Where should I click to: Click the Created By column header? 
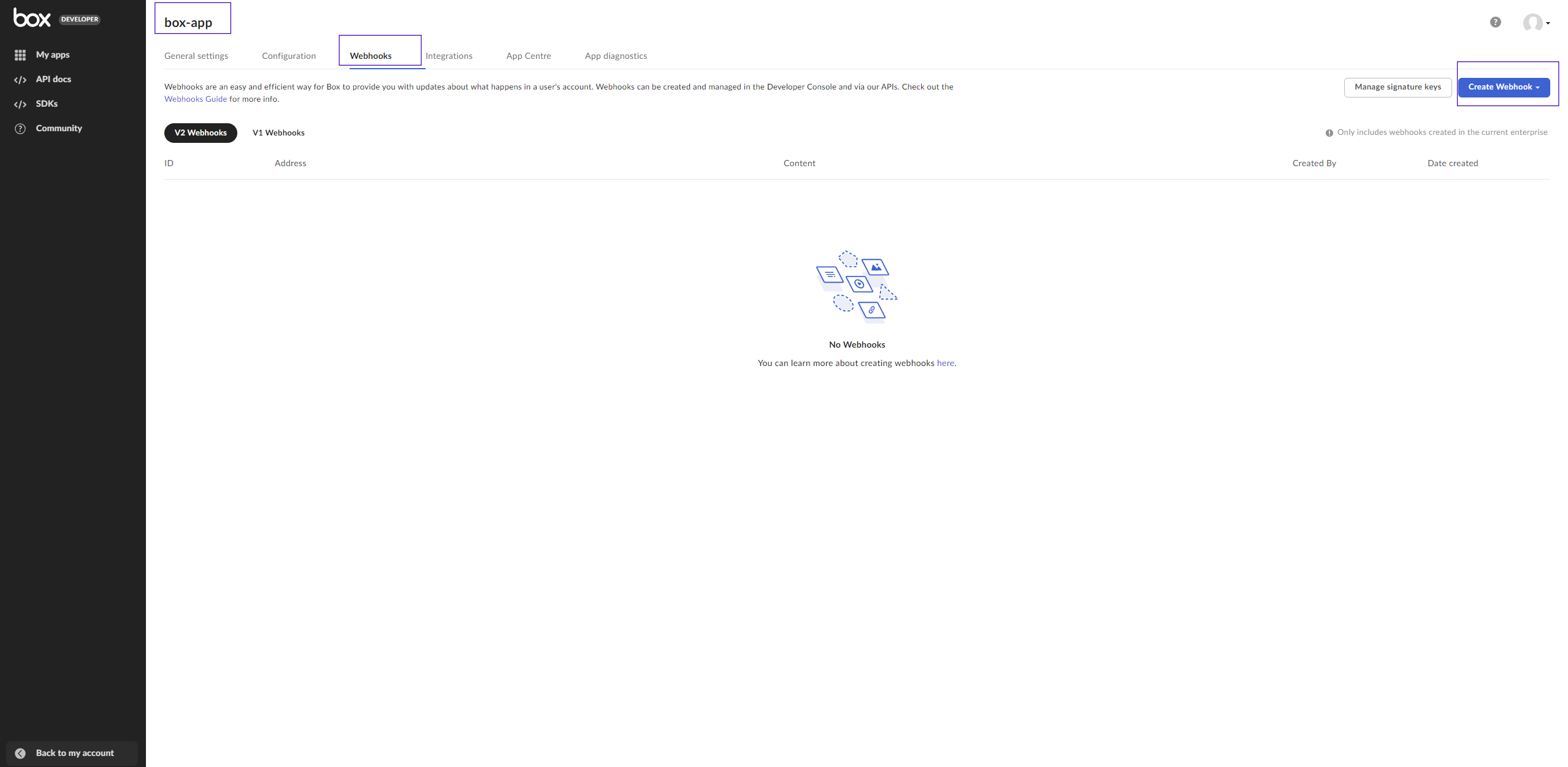(x=1314, y=163)
